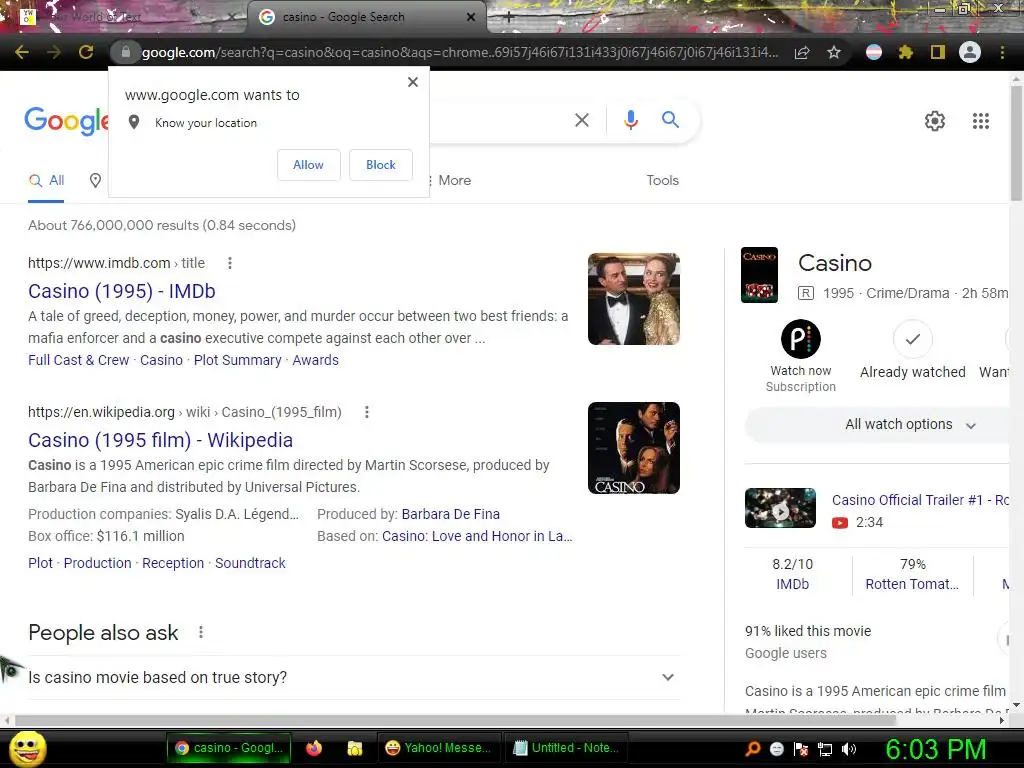Open a new browser tab

[x=509, y=18]
